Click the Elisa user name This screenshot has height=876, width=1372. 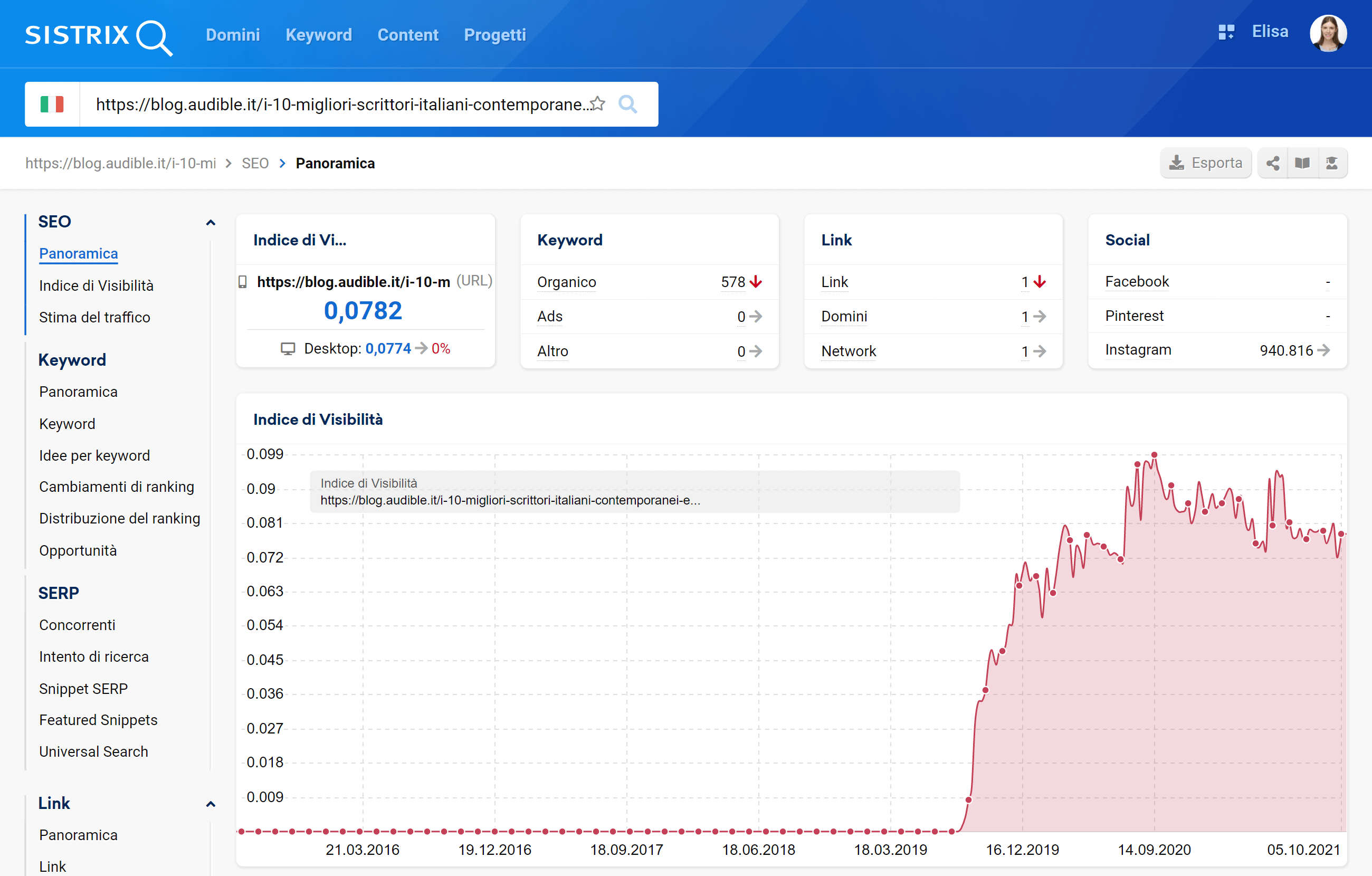coord(1270,32)
